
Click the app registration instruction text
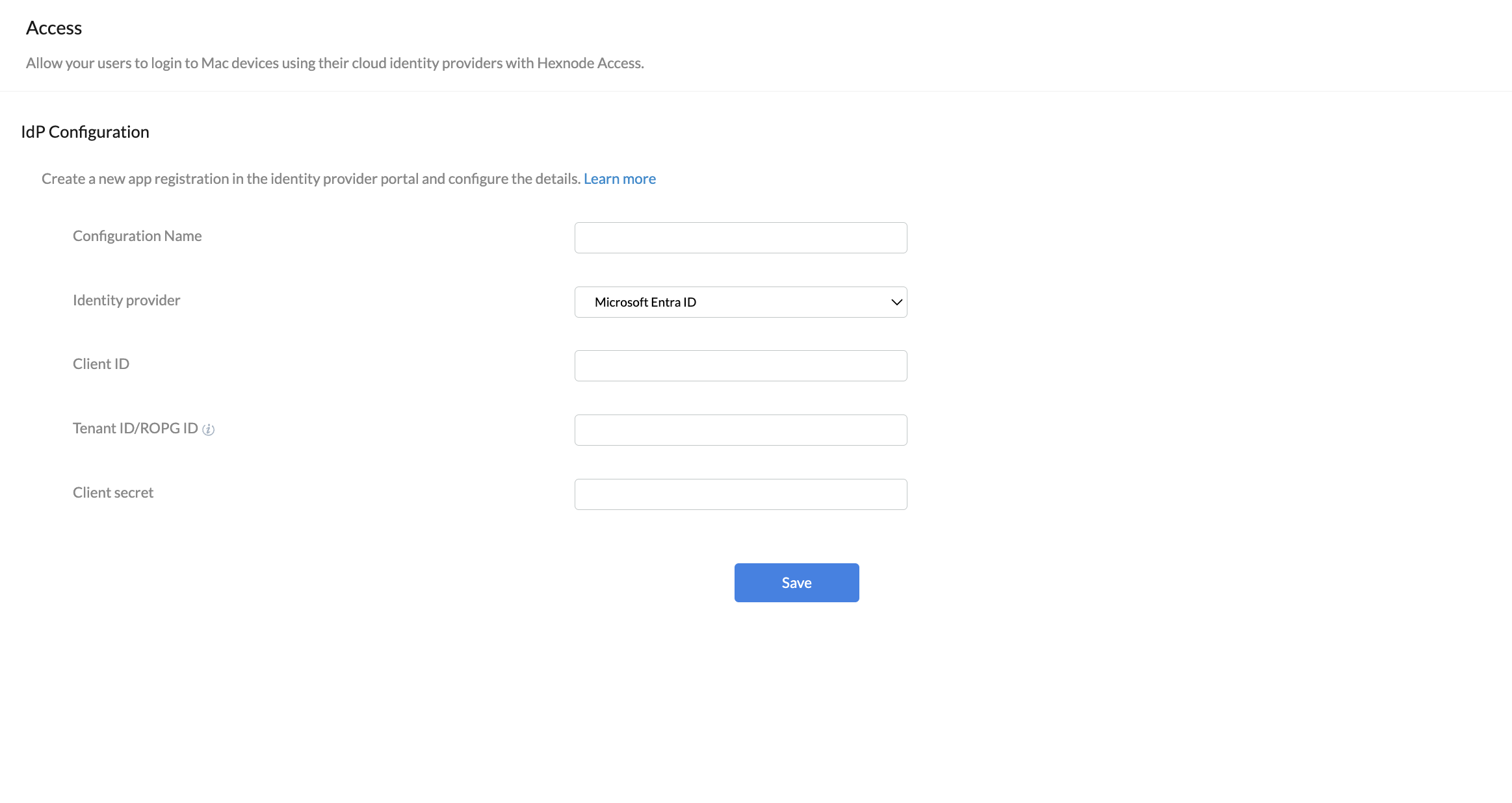tap(311, 179)
